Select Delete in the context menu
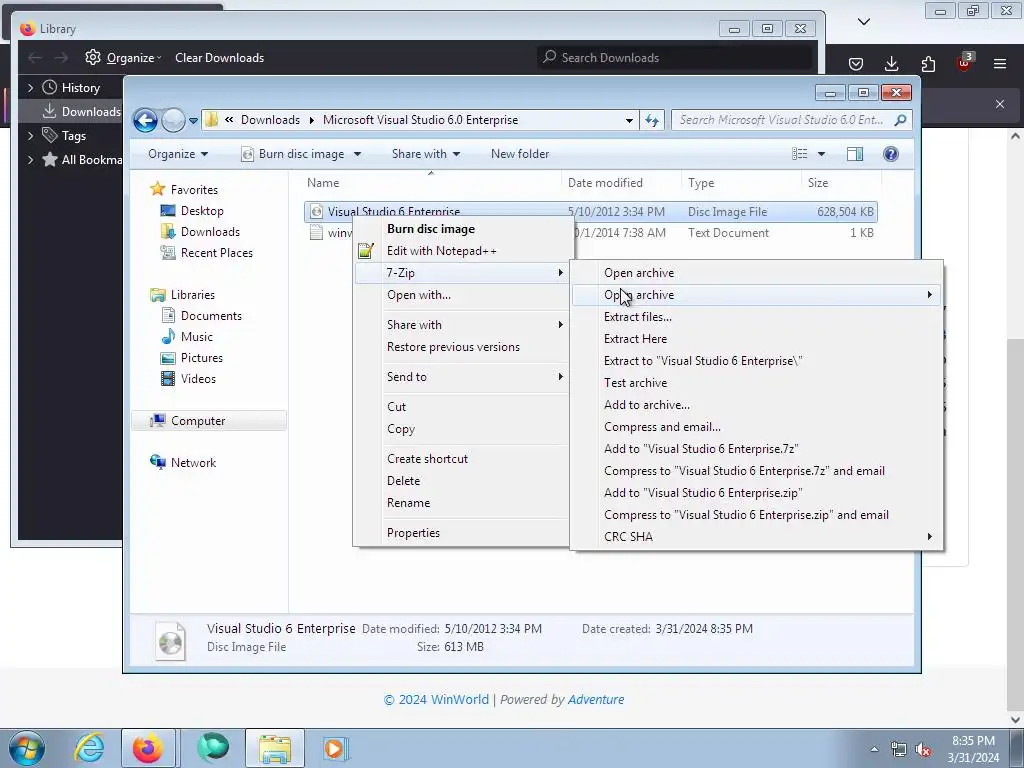The image size is (1024, 768). [461, 481]
